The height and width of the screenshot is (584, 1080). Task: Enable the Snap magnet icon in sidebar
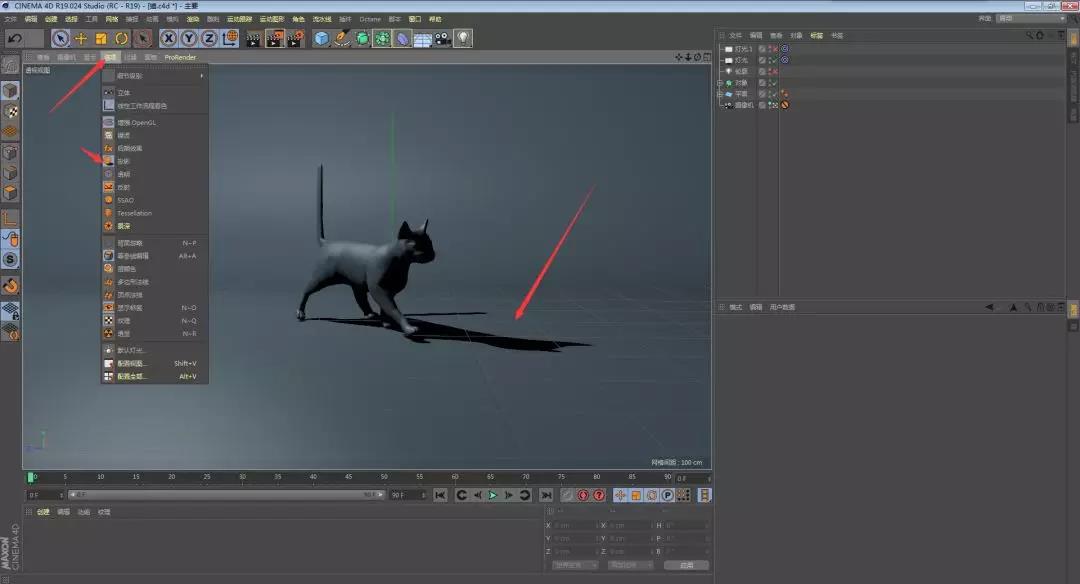(x=10, y=285)
